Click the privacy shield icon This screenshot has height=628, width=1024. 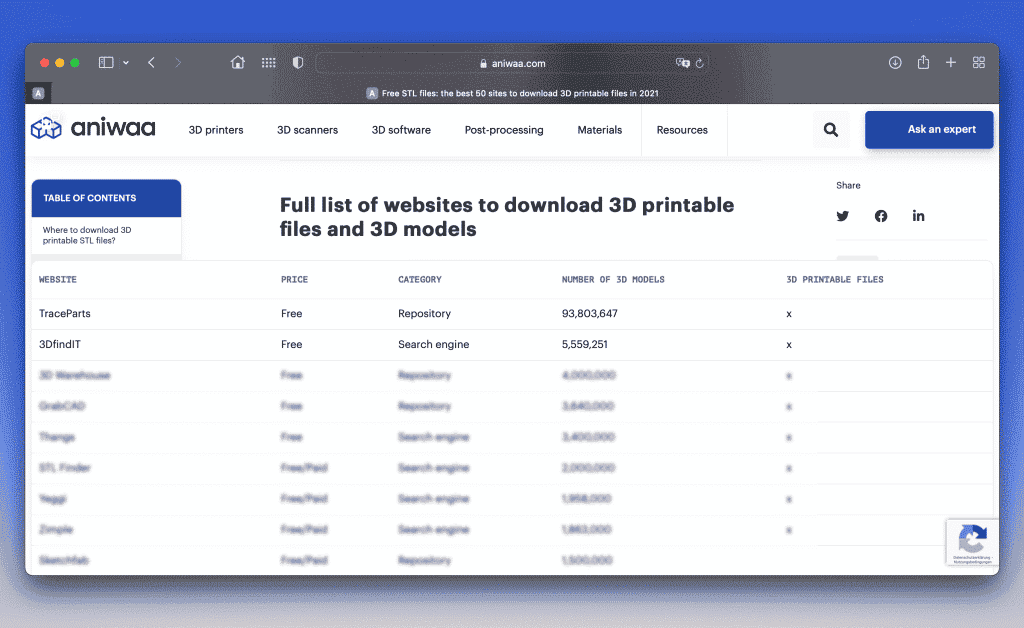[x=297, y=63]
